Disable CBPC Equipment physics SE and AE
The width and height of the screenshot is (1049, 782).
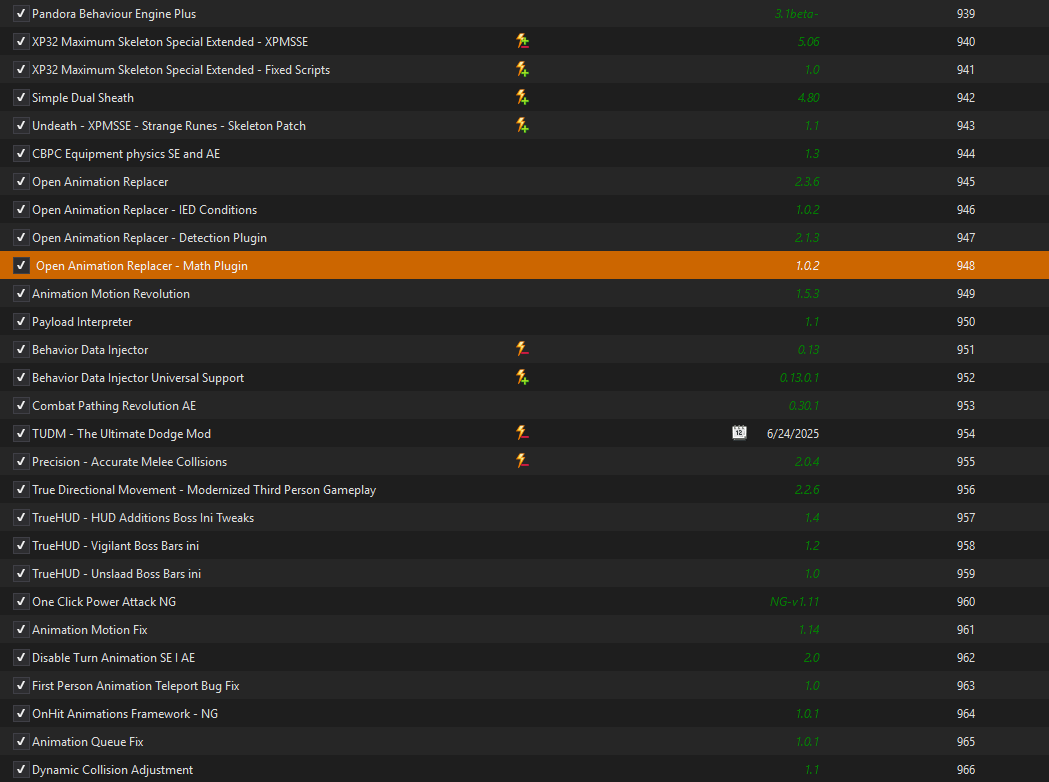click(x=21, y=154)
